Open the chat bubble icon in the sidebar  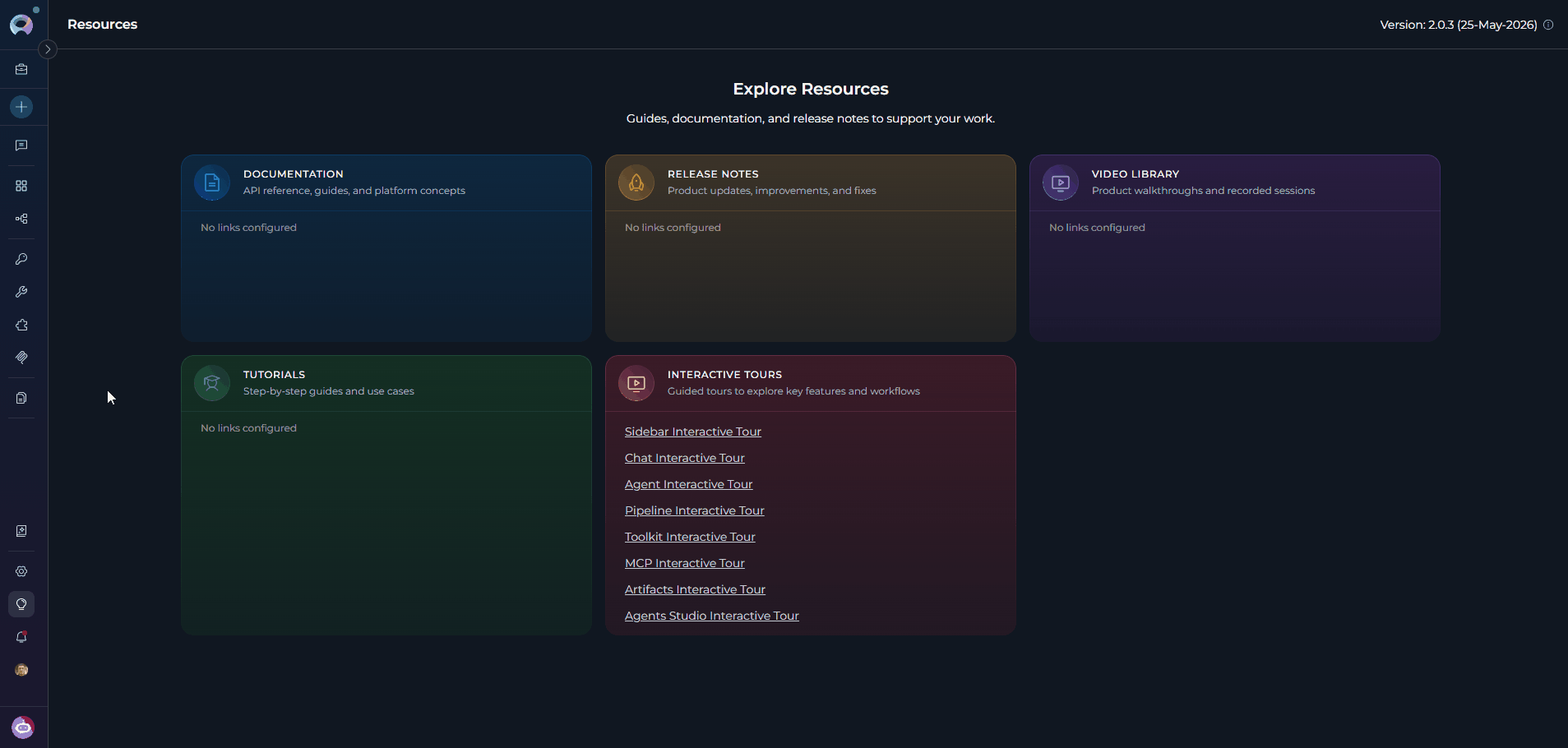pos(21,145)
